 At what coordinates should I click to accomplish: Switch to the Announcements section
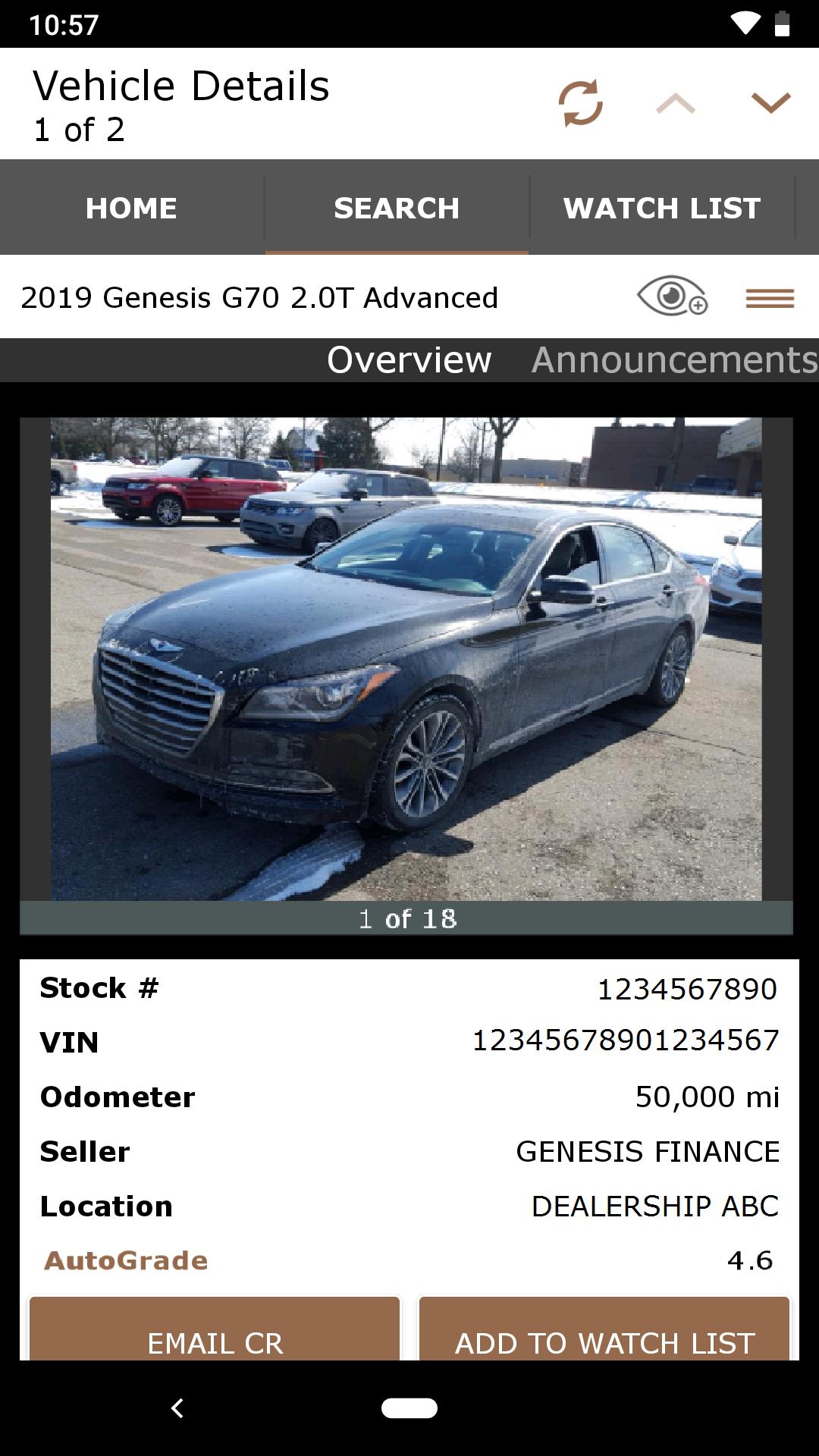pos(674,359)
